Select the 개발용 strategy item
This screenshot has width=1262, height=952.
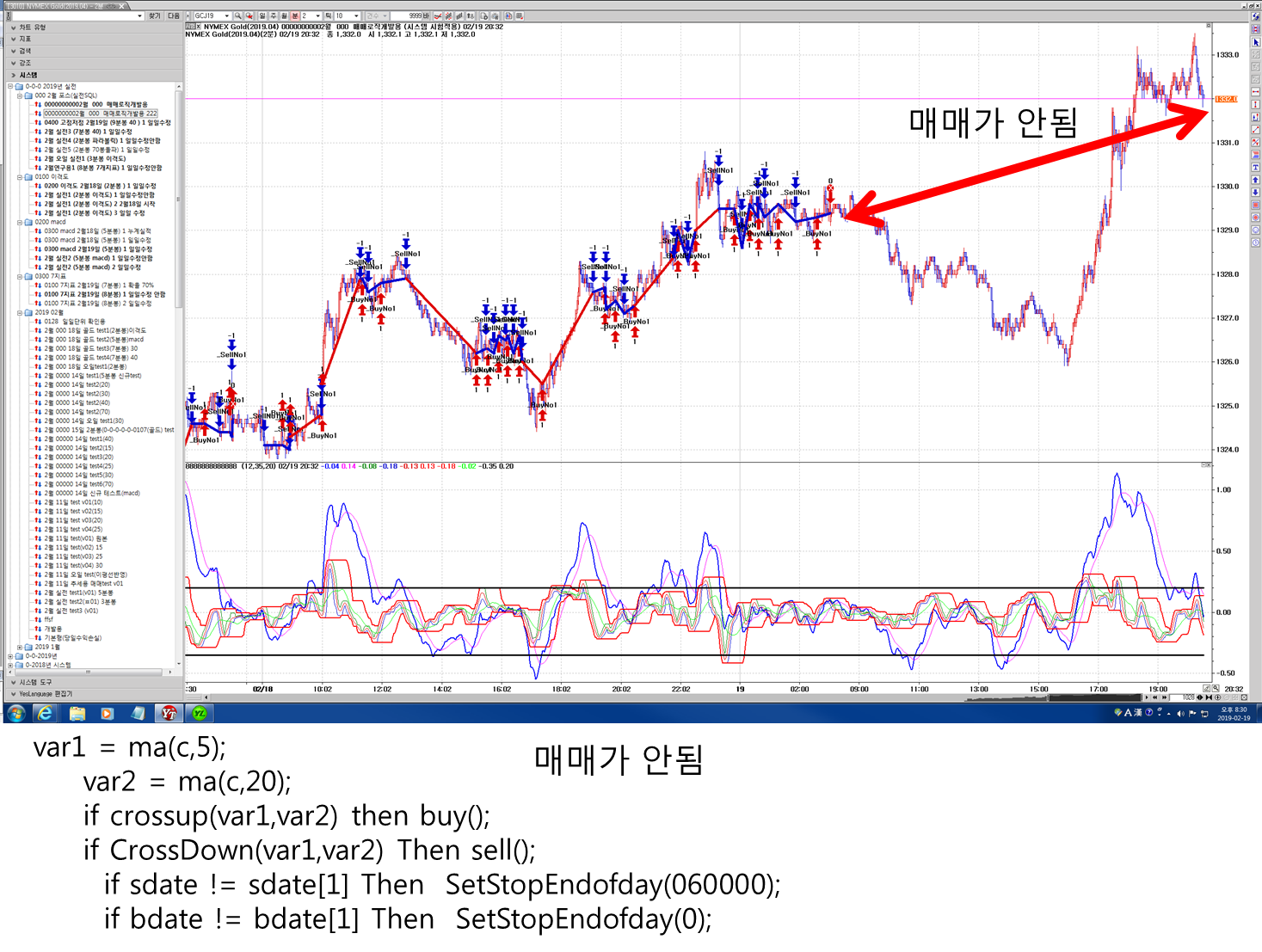53,629
